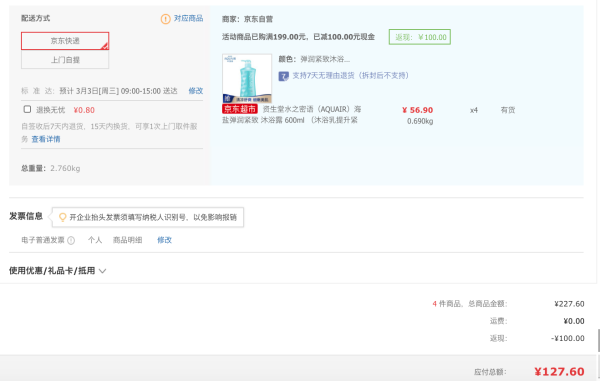Click the page vertical scrollbar thumb

pos(598,340)
